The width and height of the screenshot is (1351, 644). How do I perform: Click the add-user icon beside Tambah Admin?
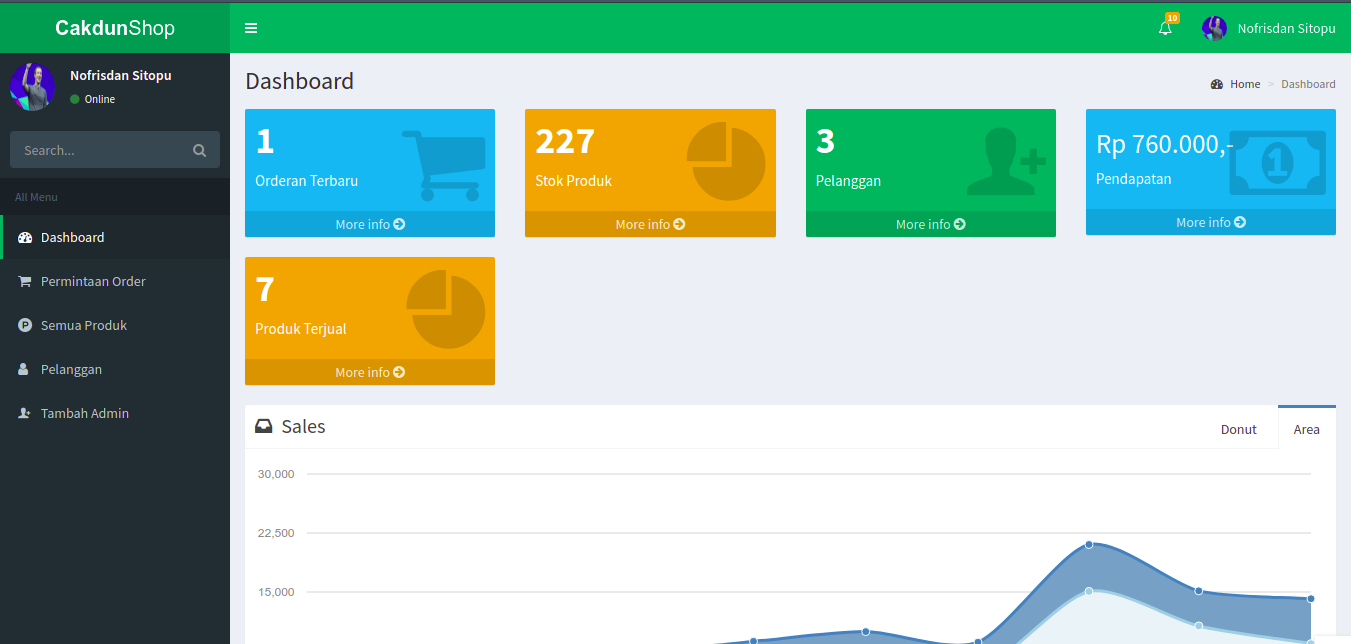click(25, 413)
